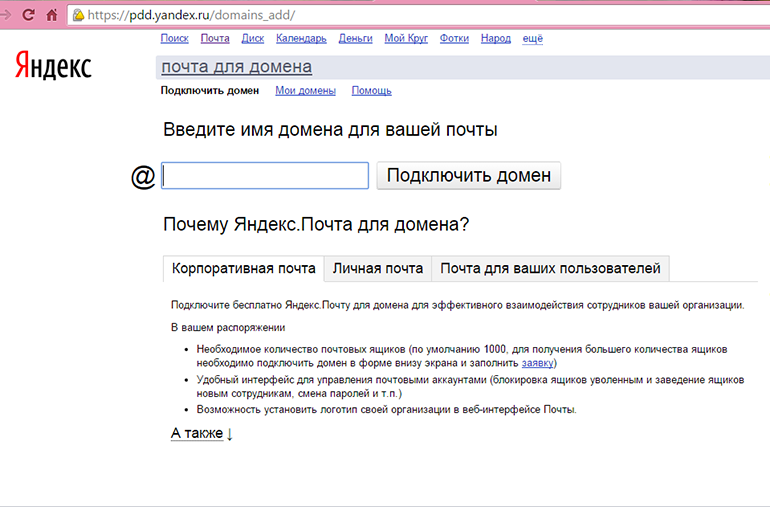Click the почта для домена heading link
770x507 pixels.
tap(237, 66)
